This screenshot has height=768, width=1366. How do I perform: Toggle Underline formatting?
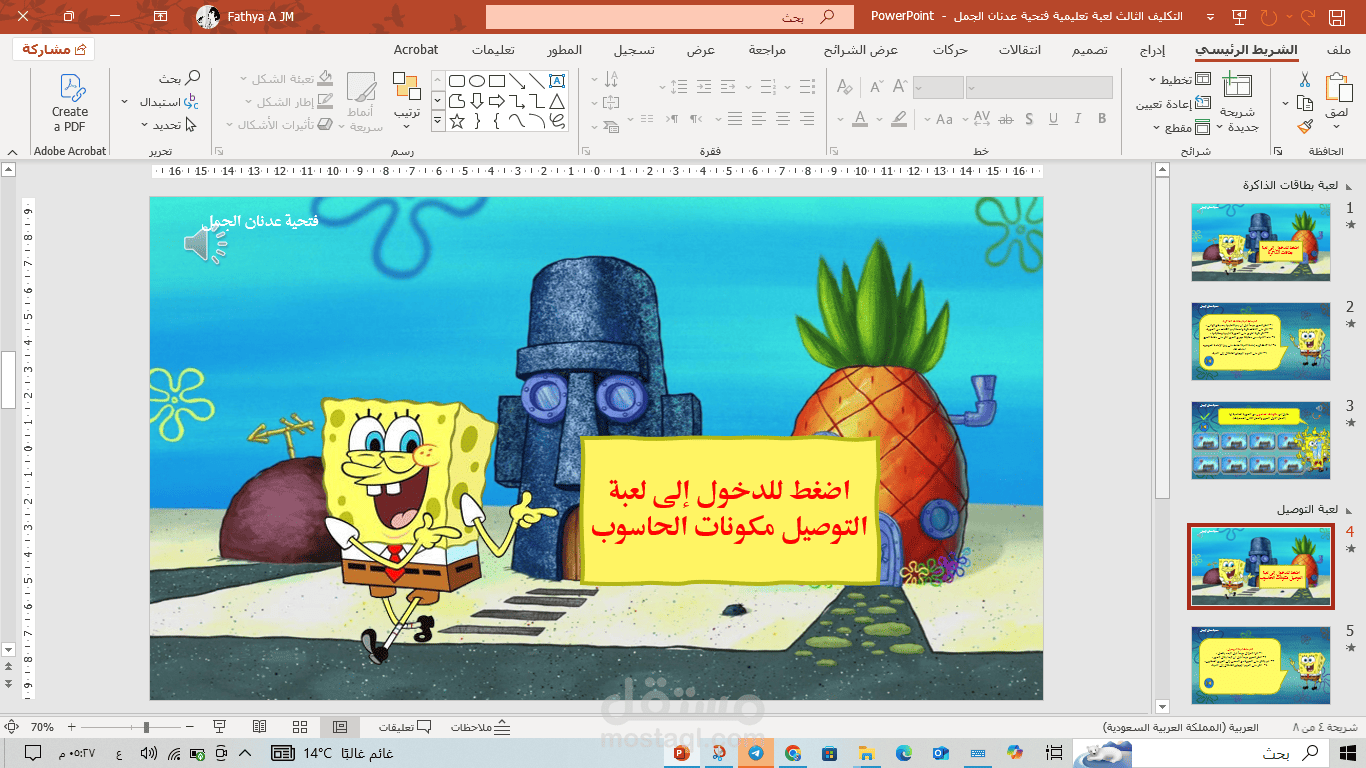(1054, 119)
